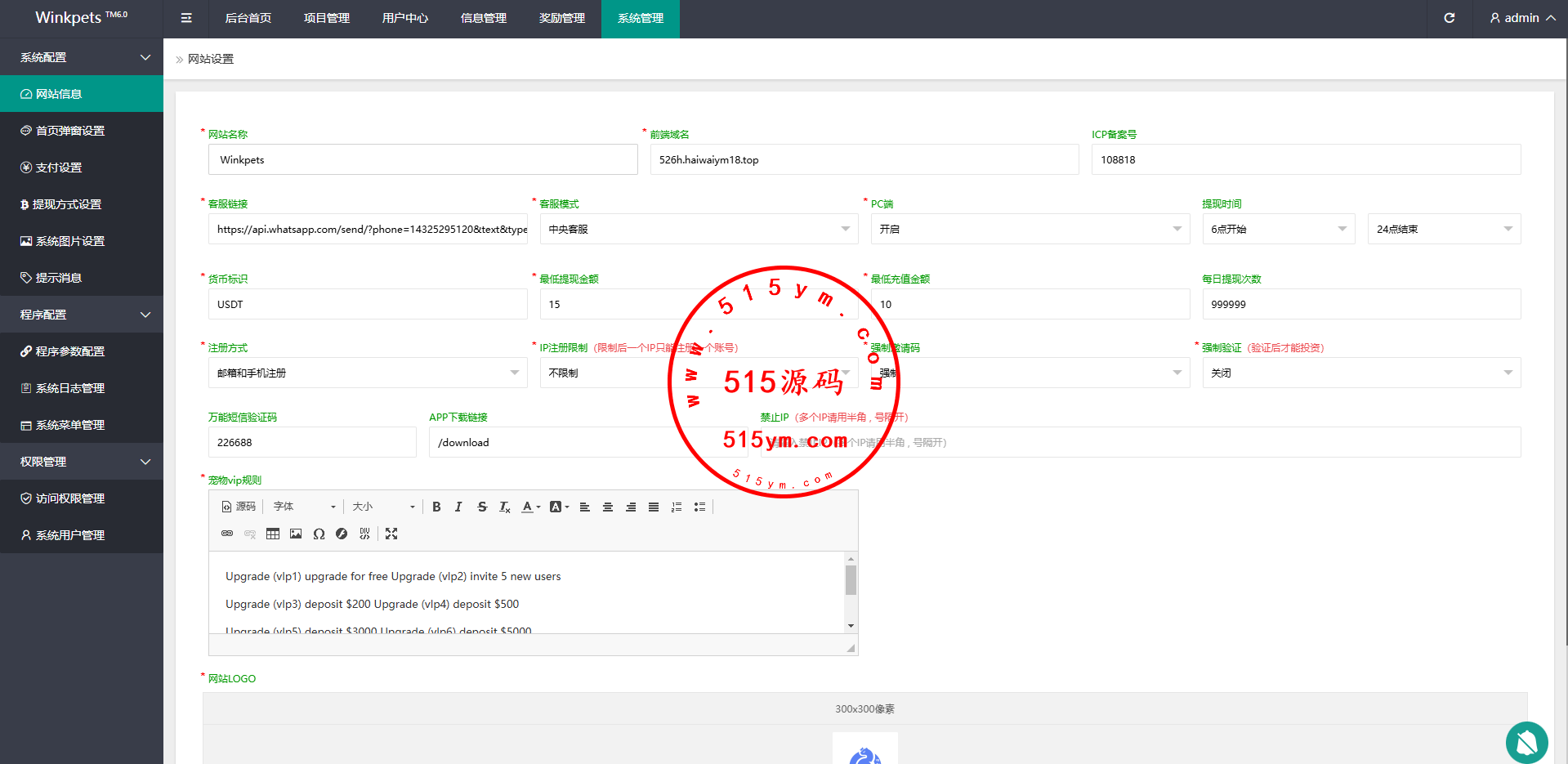
Task: Click the insert image icon
Action: pyautogui.click(x=296, y=534)
